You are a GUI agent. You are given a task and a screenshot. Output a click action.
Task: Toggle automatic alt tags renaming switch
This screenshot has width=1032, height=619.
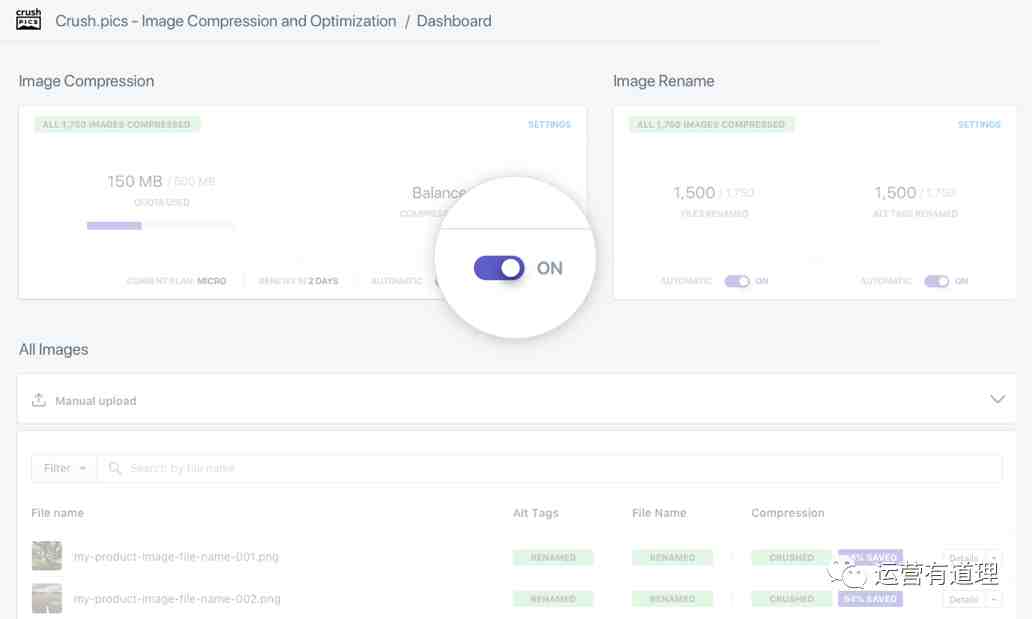(x=936, y=281)
